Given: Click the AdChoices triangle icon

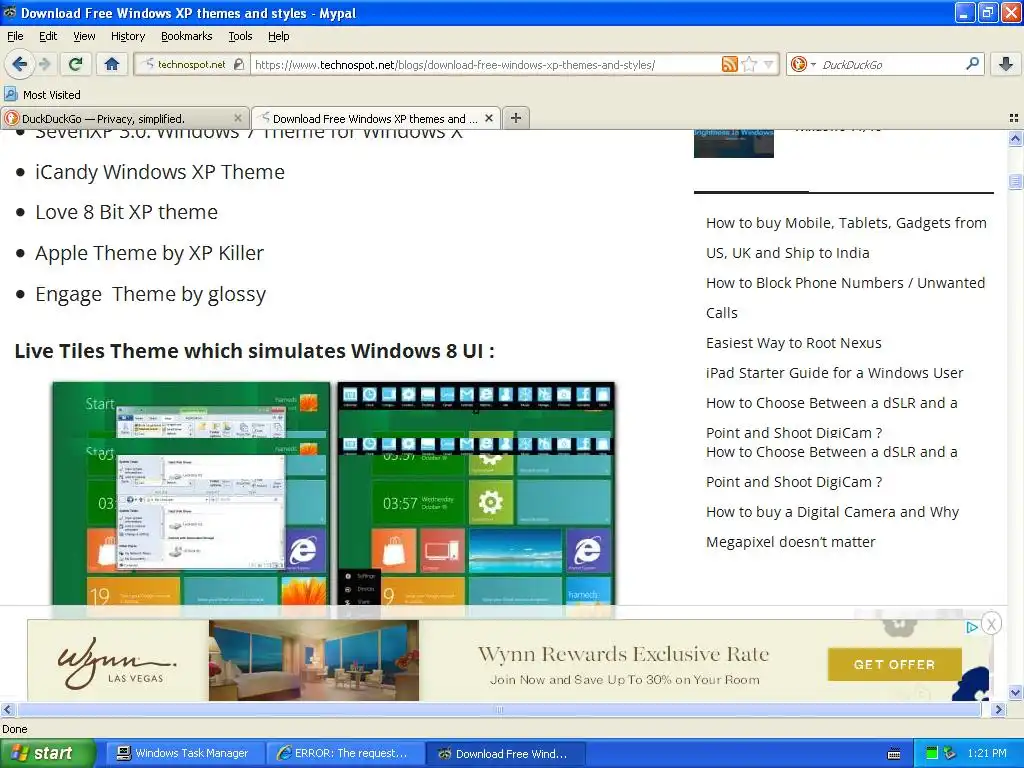Looking at the screenshot, I should pos(972,627).
